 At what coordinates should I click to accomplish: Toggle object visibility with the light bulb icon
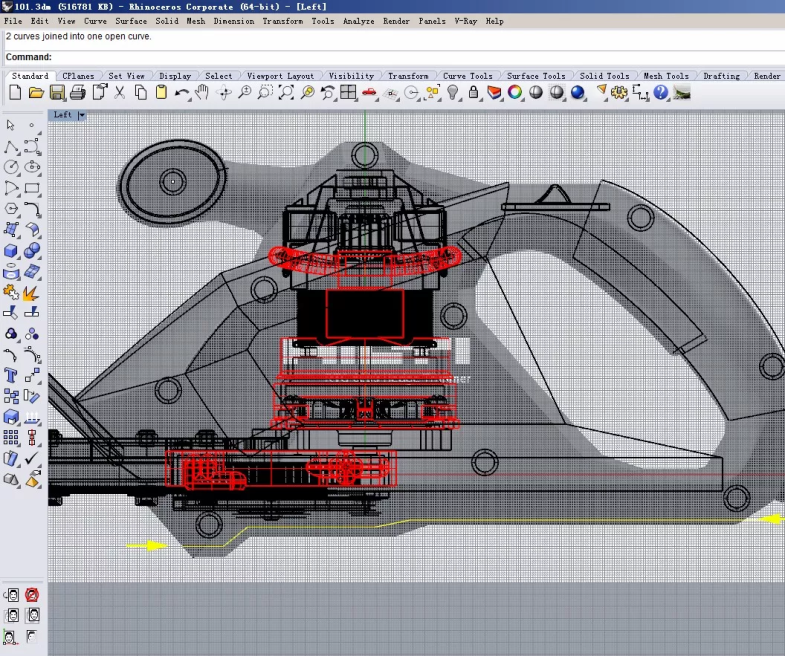[452, 92]
